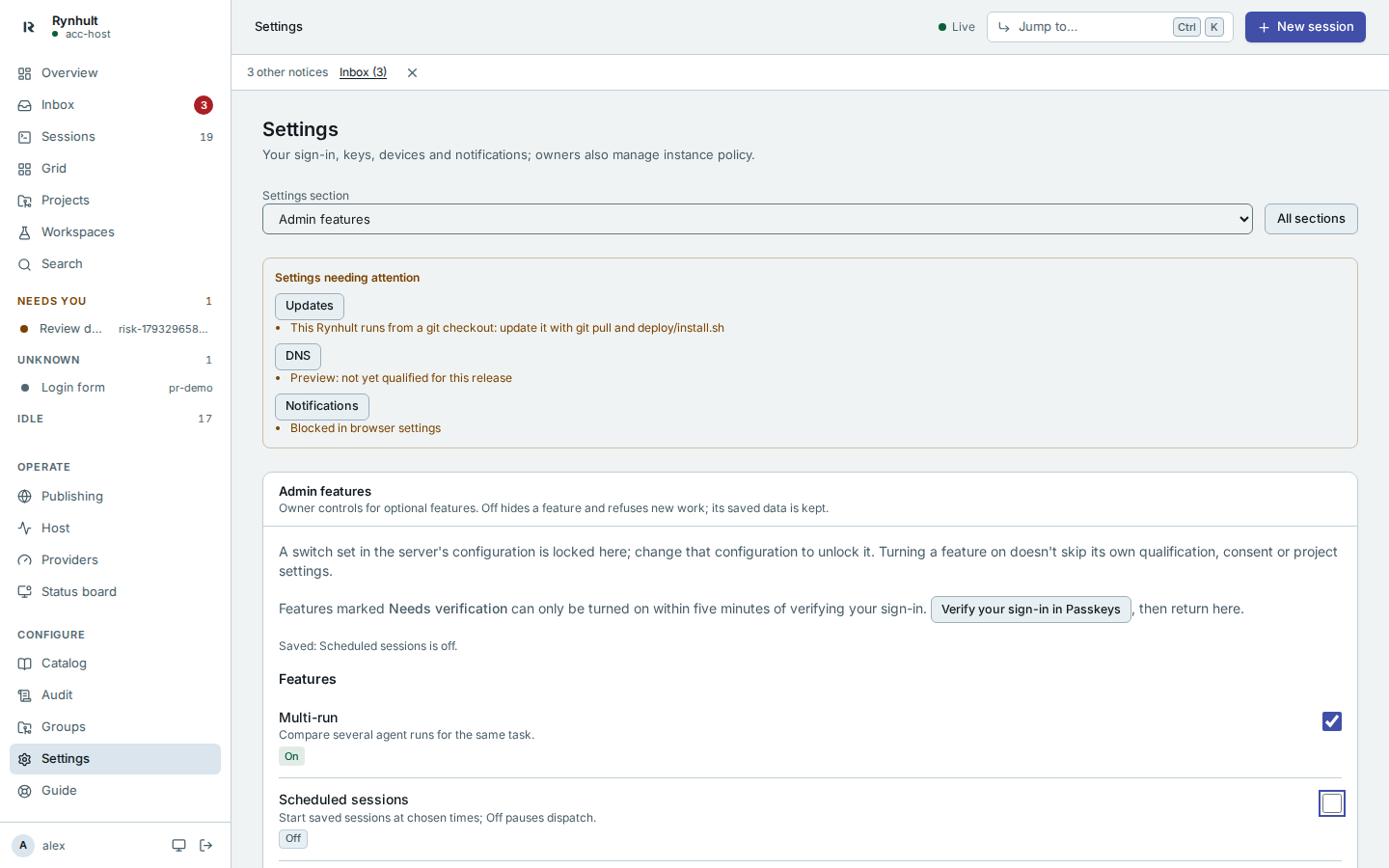This screenshot has height=868, width=1389.
Task: Go to Projects page
Action: click(x=115, y=201)
